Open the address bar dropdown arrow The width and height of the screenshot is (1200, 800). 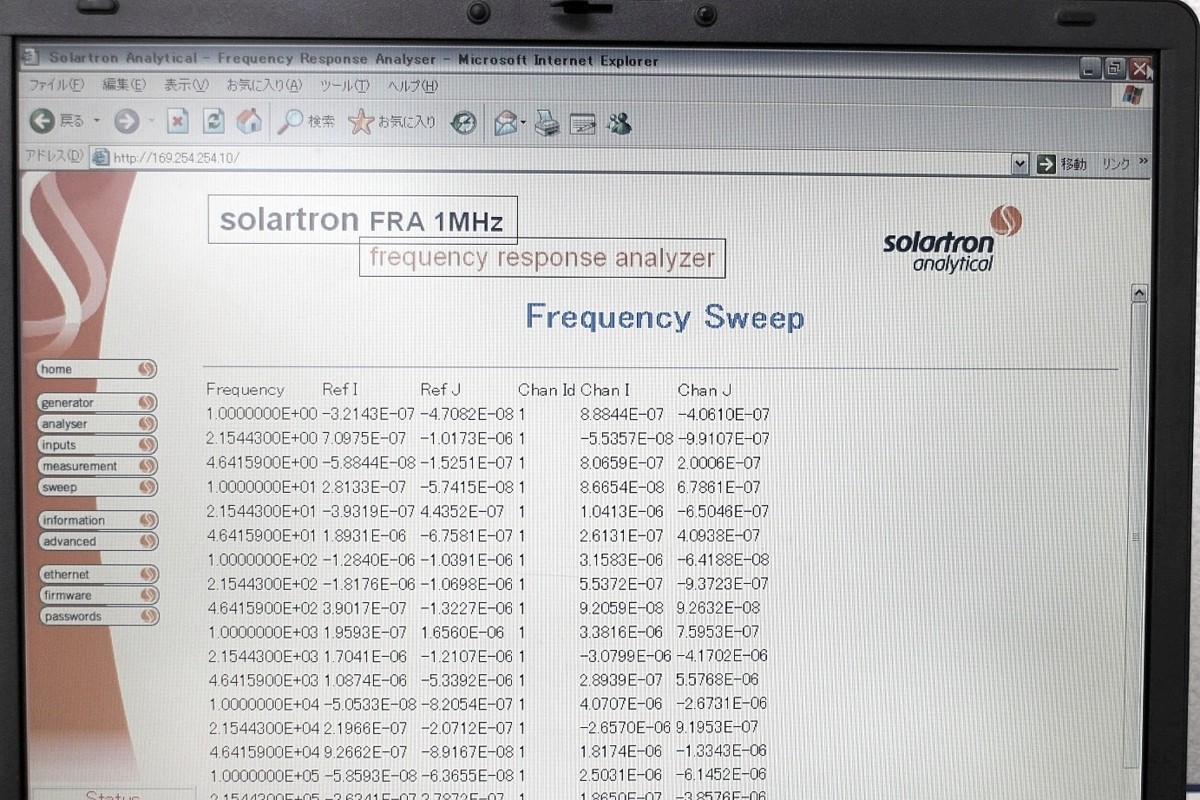[1019, 163]
